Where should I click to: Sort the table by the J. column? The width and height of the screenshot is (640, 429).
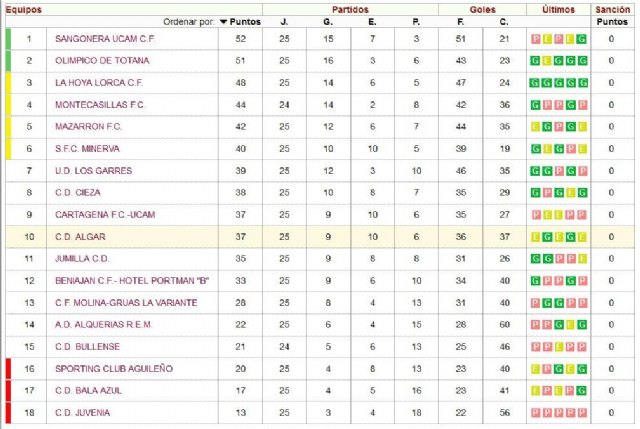(284, 21)
